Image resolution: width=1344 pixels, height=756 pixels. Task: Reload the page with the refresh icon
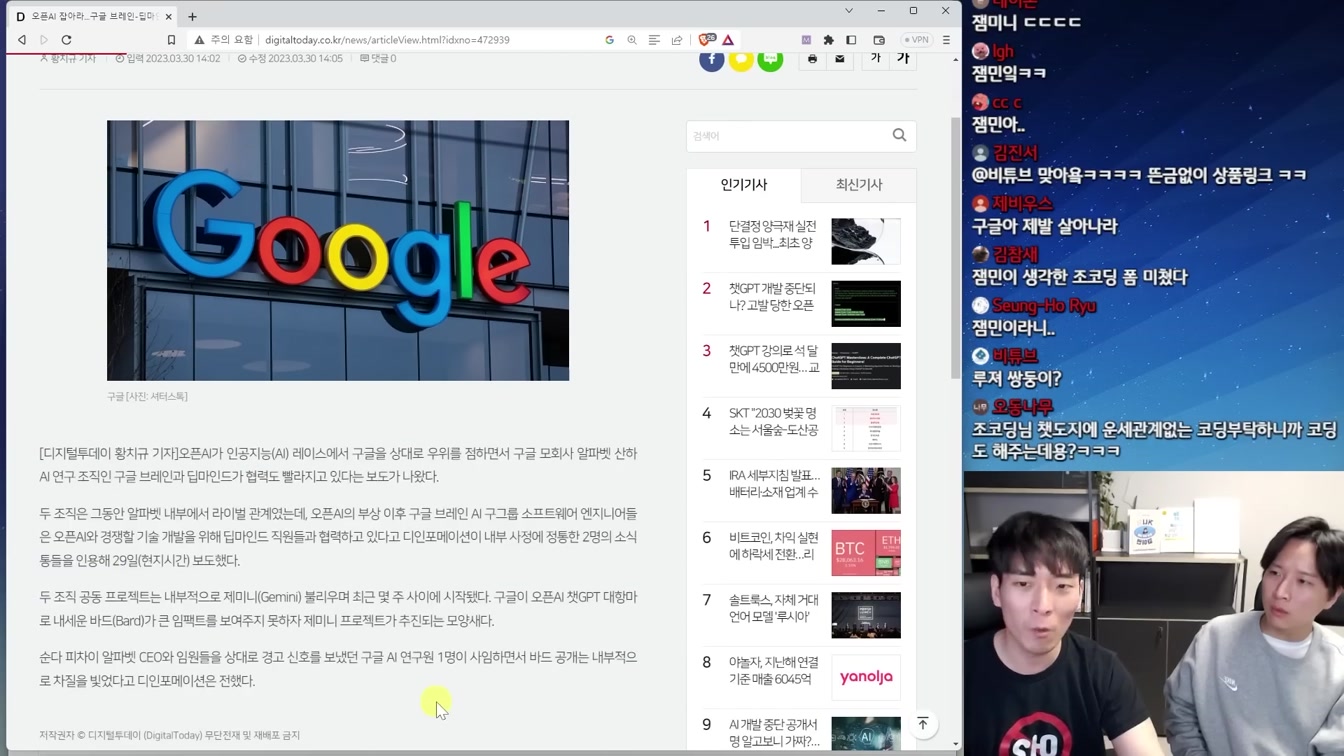pos(67,40)
